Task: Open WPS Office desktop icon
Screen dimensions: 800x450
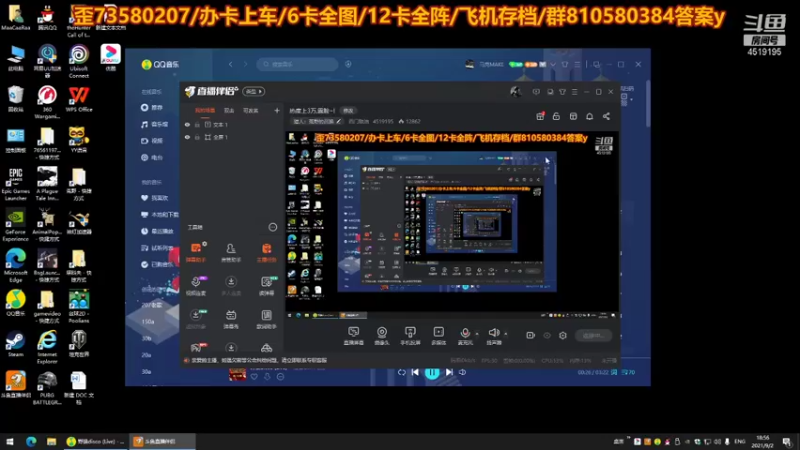Action: tap(79, 99)
